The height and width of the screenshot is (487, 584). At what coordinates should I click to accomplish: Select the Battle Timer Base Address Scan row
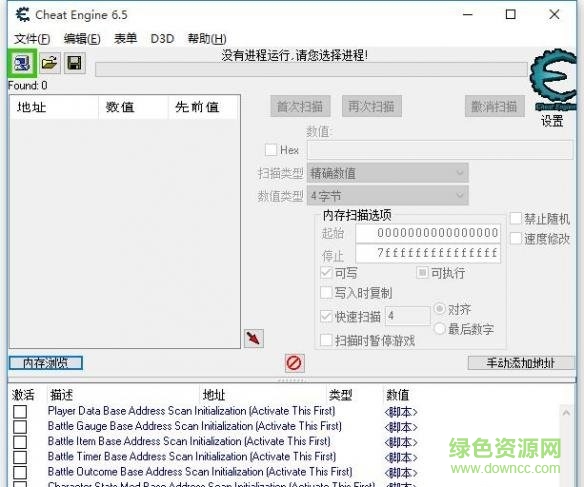pyautogui.click(x=192, y=457)
